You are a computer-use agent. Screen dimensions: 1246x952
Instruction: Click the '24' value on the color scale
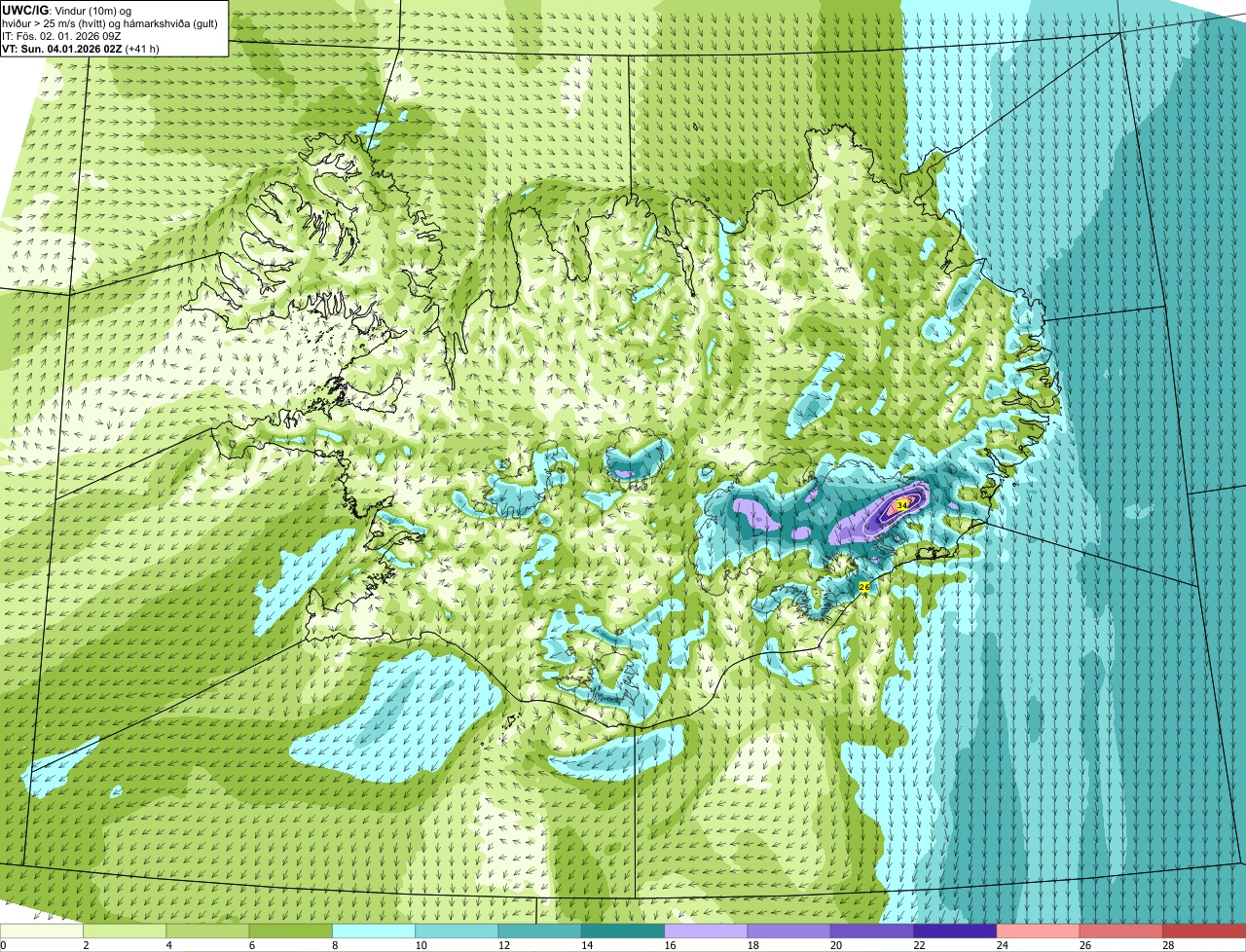pyautogui.click(x=1002, y=945)
